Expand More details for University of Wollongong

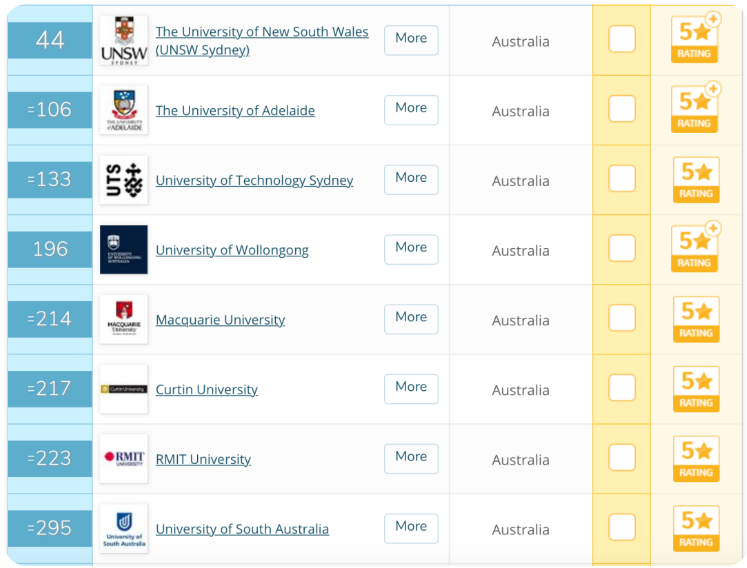coord(411,249)
